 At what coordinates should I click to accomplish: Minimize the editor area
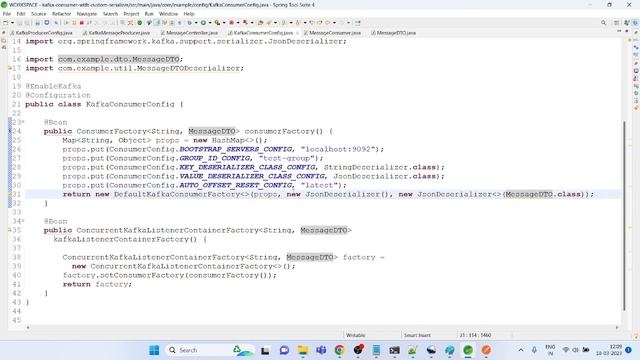click(619, 31)
